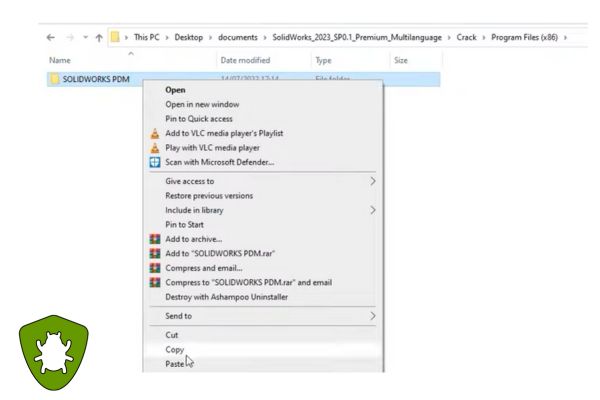
Task: Expand Include in library arrow
Action: point(372,210)
